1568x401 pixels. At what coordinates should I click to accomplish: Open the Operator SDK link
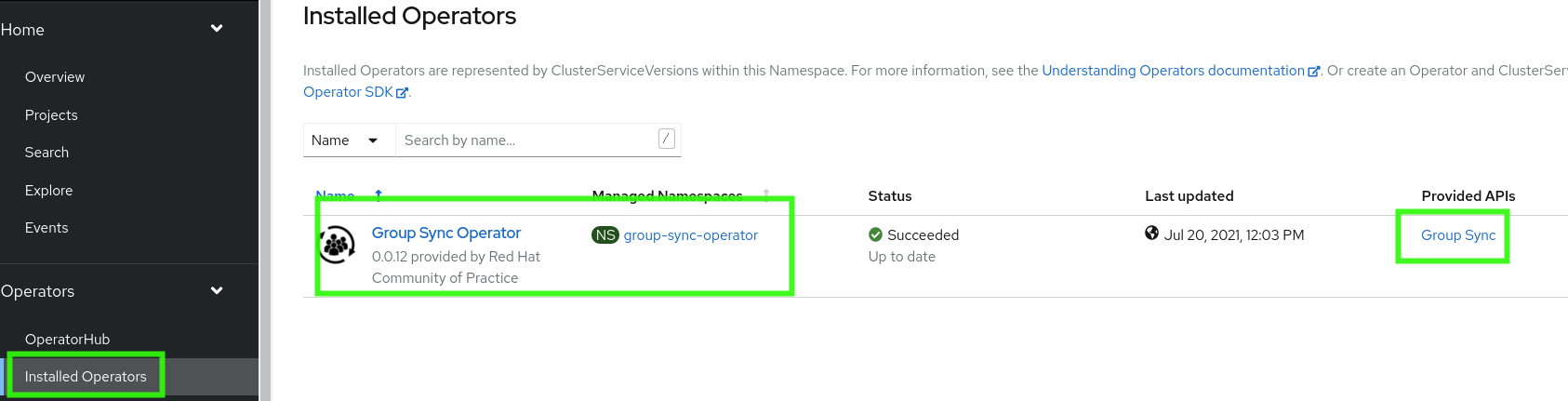point(348,92)
